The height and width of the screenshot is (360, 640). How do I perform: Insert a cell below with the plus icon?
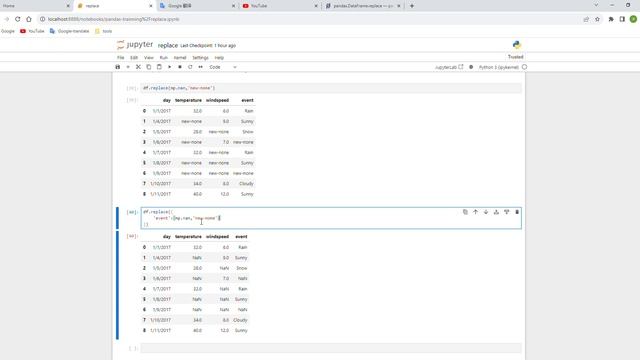coord(128,67)
